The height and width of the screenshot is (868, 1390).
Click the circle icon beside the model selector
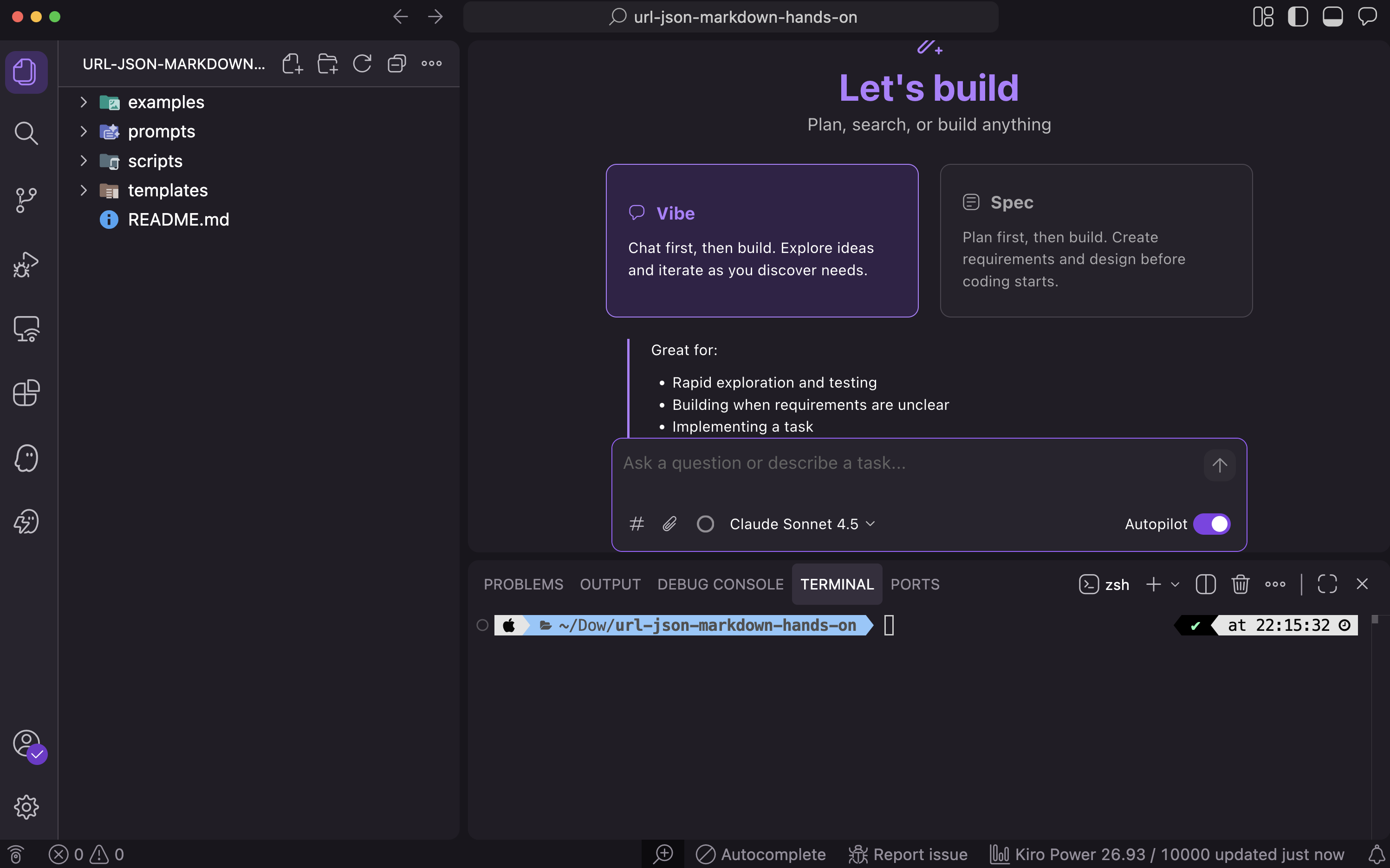705,524
